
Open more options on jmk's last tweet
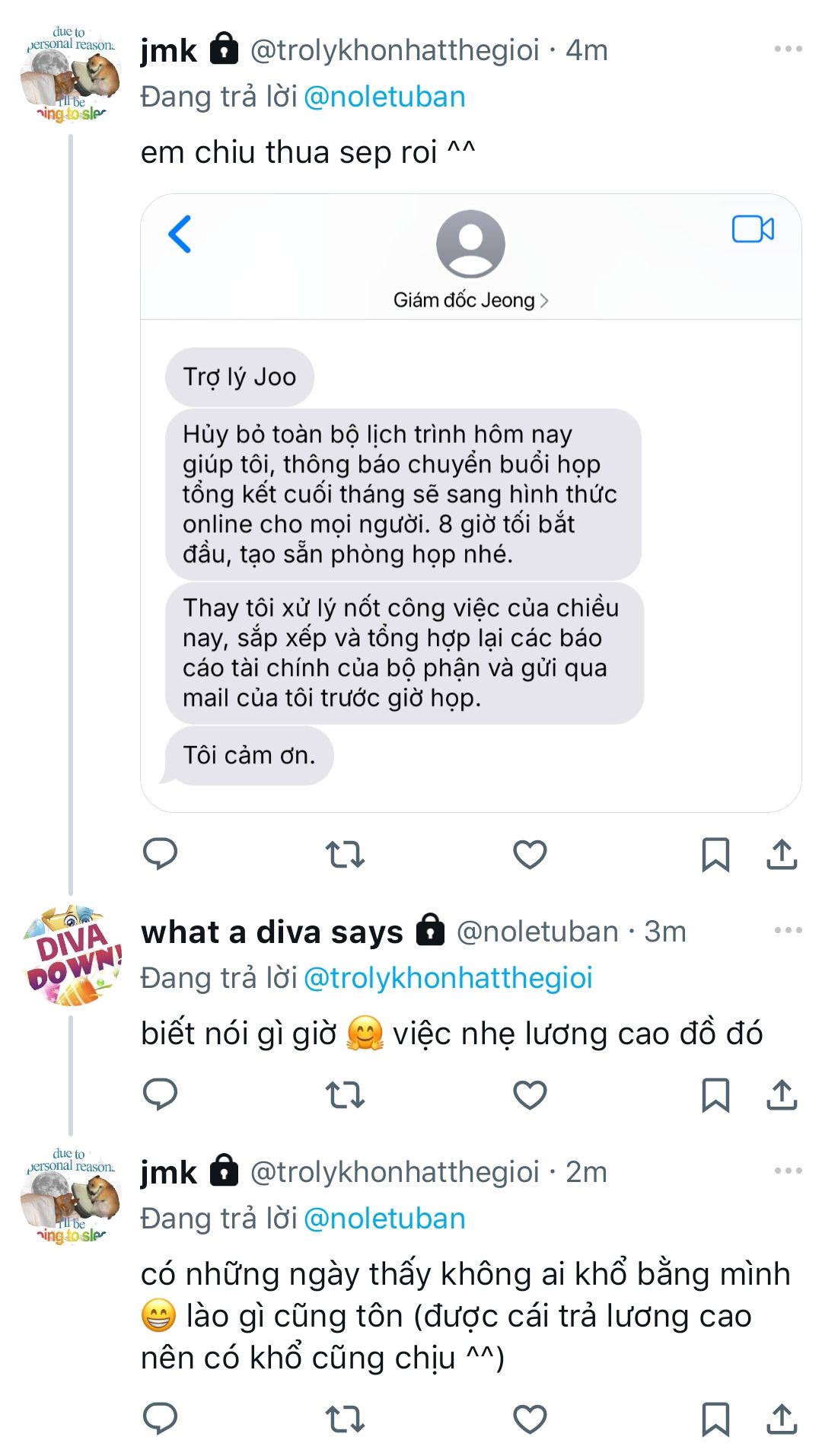[788, 1171]
